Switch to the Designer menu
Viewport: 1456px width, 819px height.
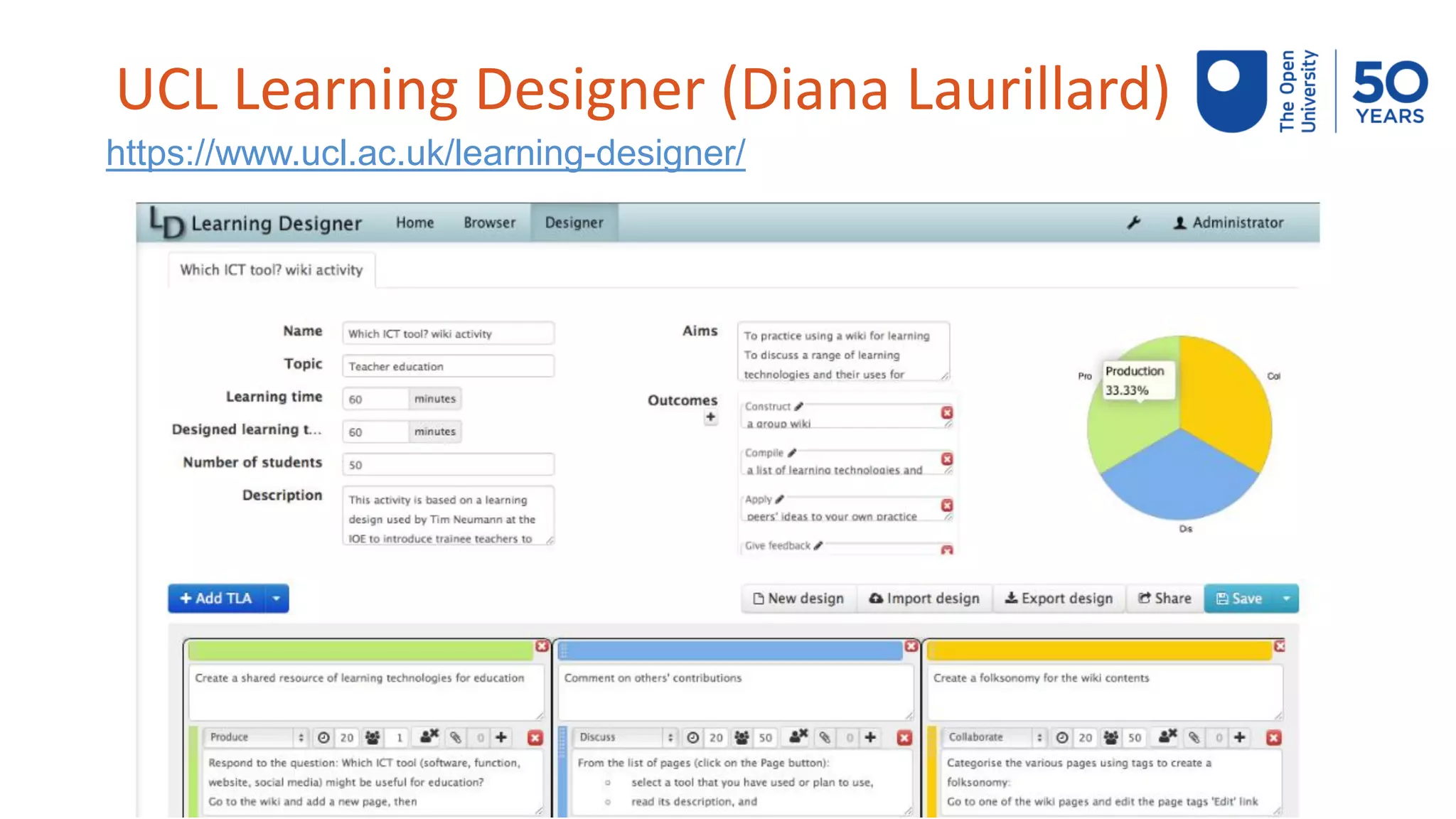pyautogui.click(x=574, y=223)
